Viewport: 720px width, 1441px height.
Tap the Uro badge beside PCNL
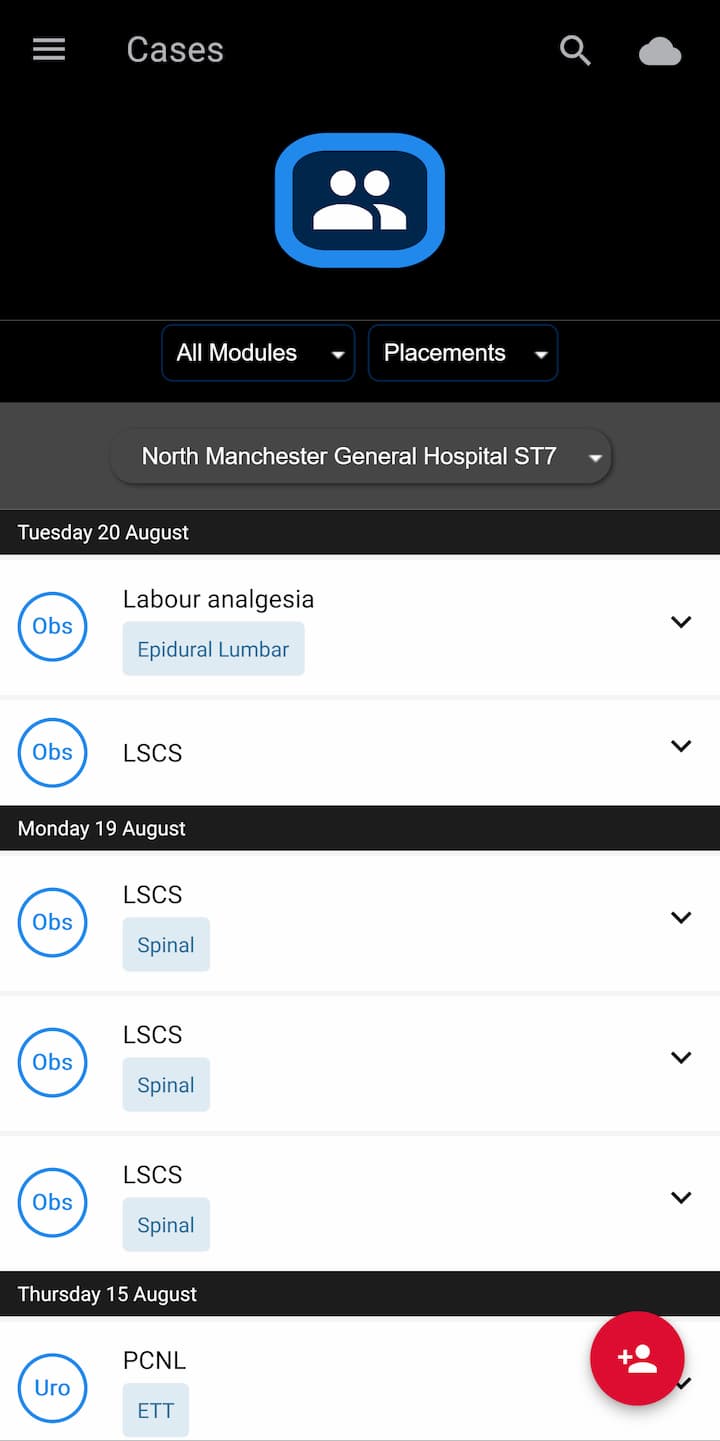[52, 1387]
